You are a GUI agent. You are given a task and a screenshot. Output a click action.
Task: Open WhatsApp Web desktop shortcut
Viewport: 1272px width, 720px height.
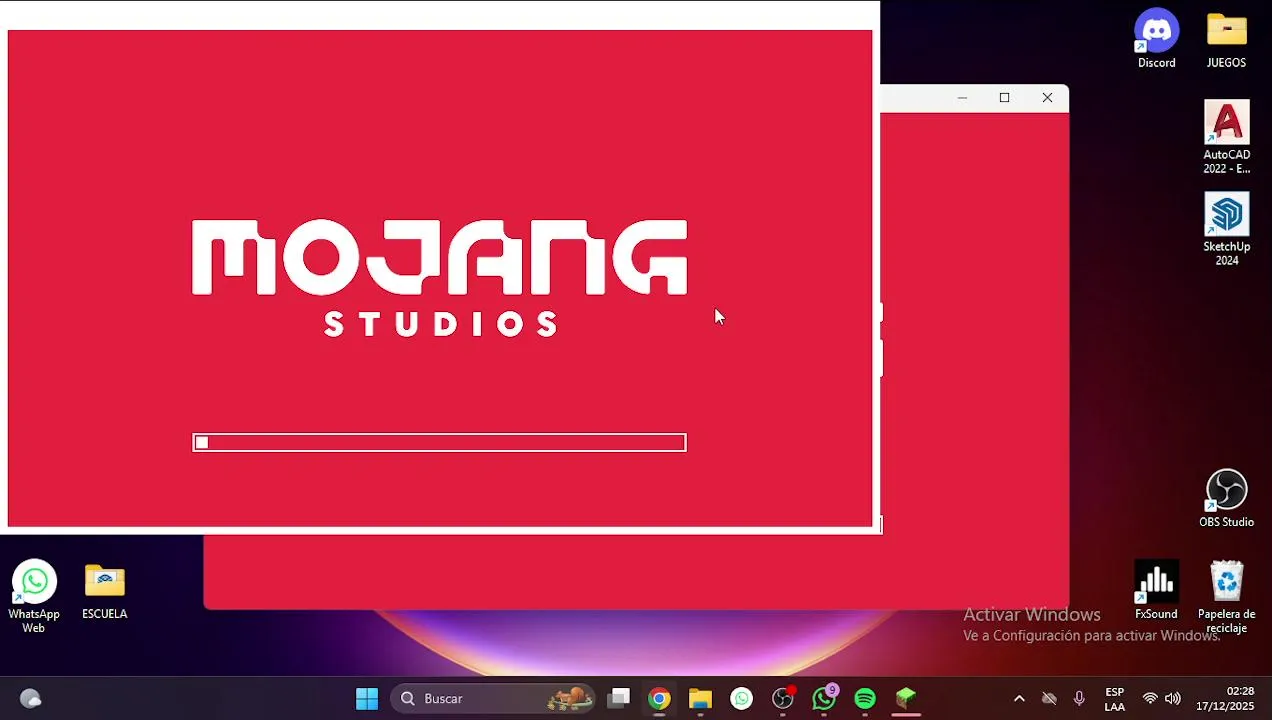[x=34, y=597]
